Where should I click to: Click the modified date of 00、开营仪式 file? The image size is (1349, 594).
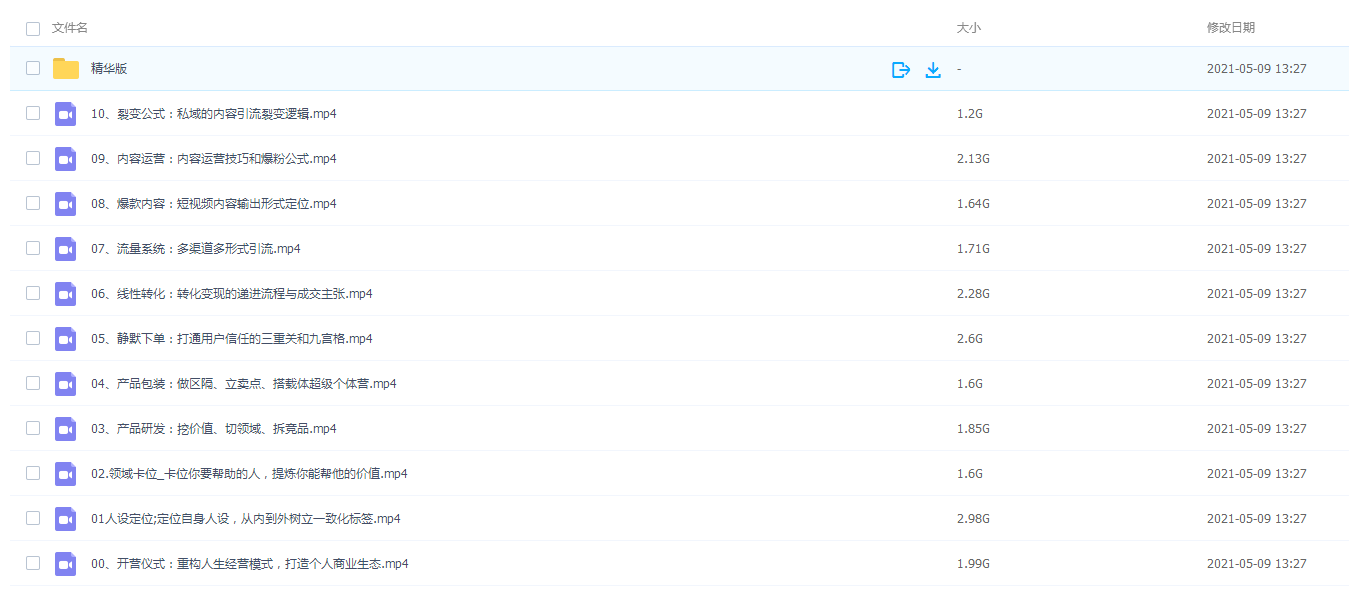coord(1257,564)
